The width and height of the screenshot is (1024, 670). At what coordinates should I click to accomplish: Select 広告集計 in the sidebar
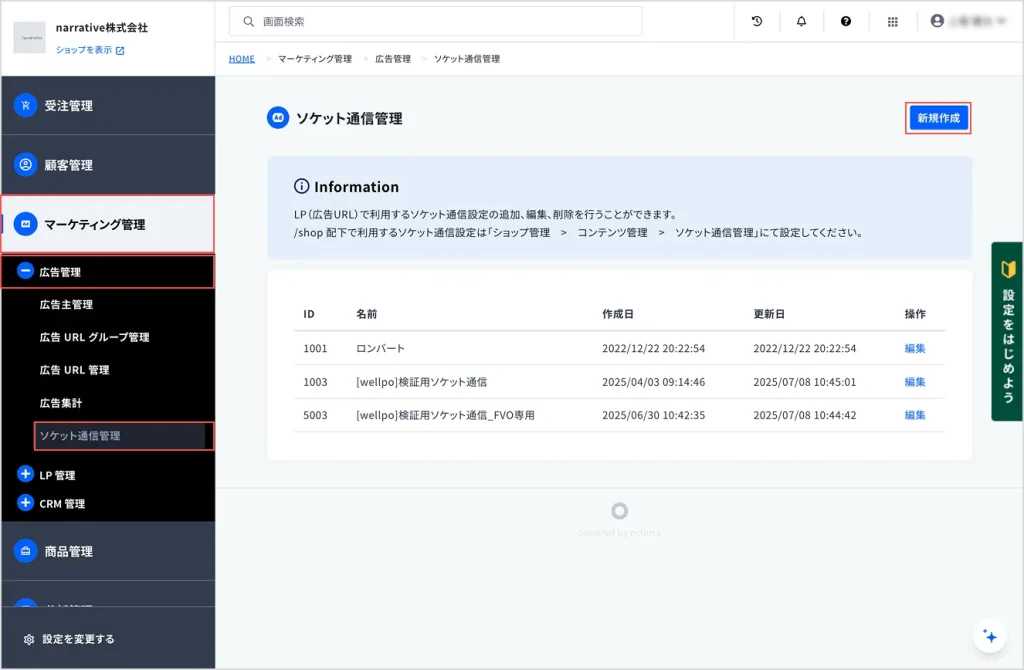click(x=61, y=403)
